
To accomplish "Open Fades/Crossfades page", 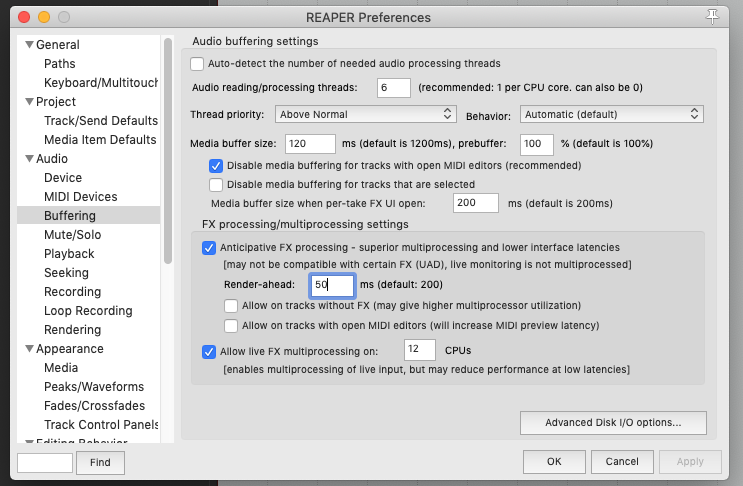I will tap(94, 405).
